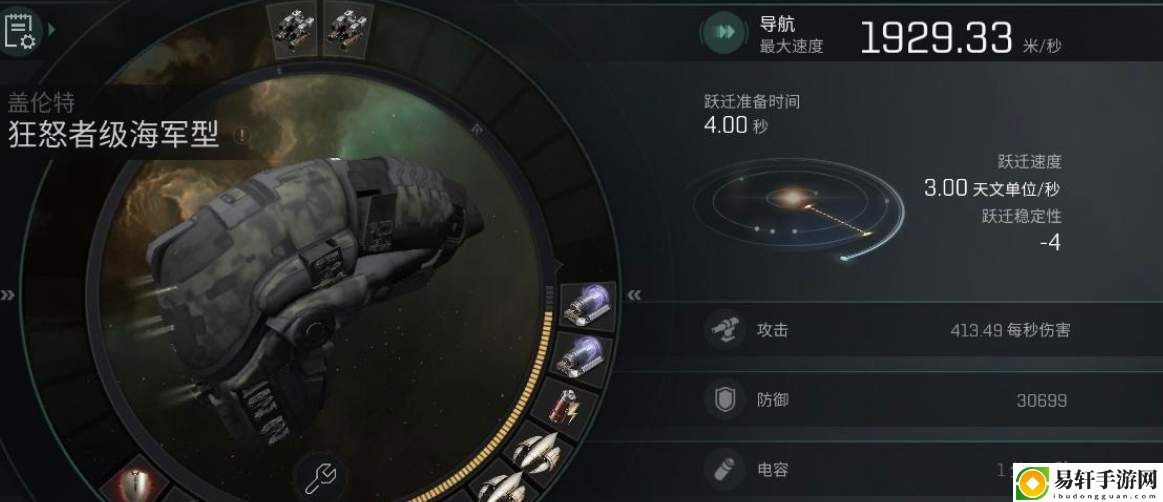
Task: Click the red warning icon beside ship name
Action: click(240, 136)
